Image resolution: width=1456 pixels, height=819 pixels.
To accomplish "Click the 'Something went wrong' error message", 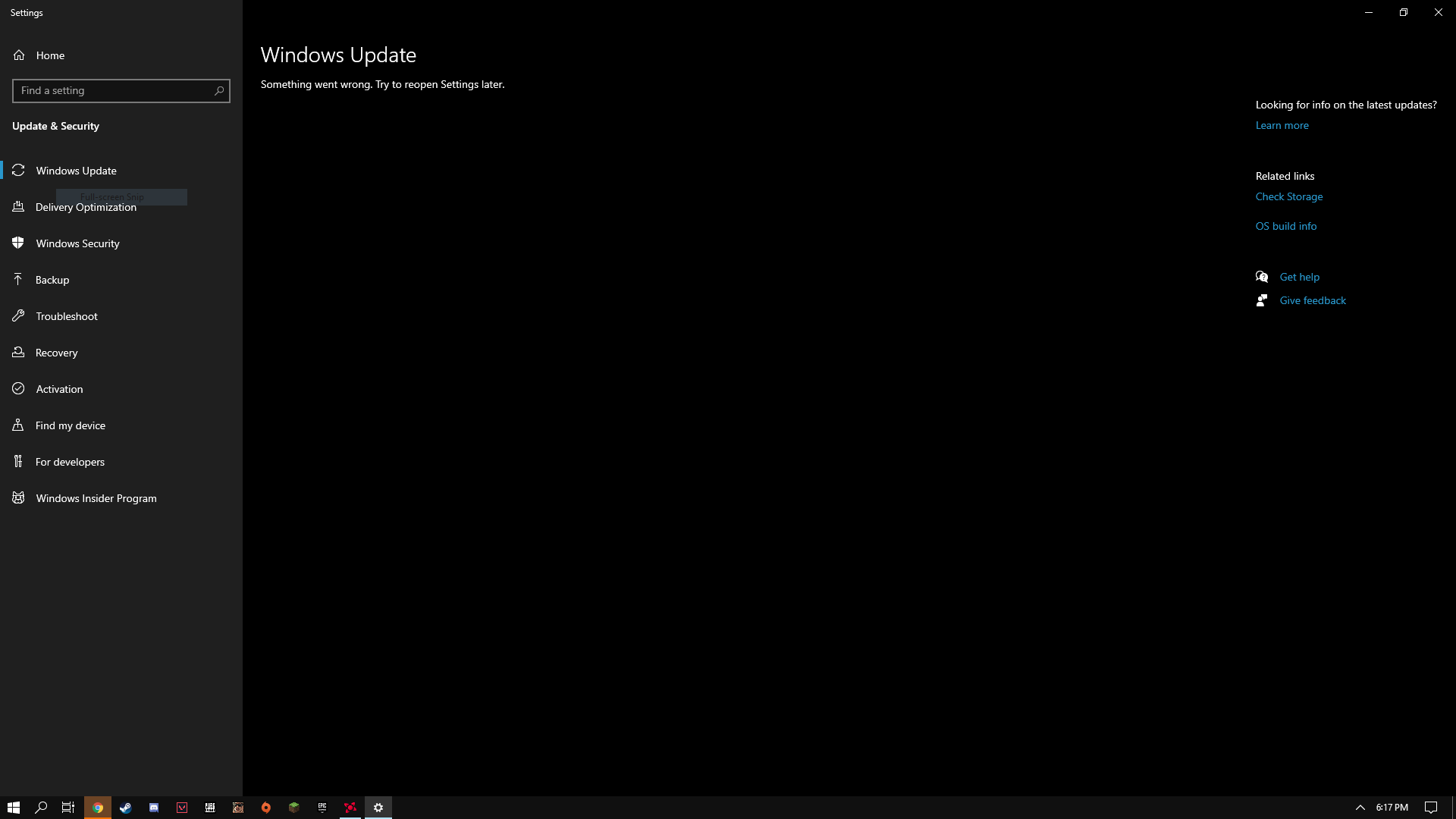I will (x=382, y=85).
